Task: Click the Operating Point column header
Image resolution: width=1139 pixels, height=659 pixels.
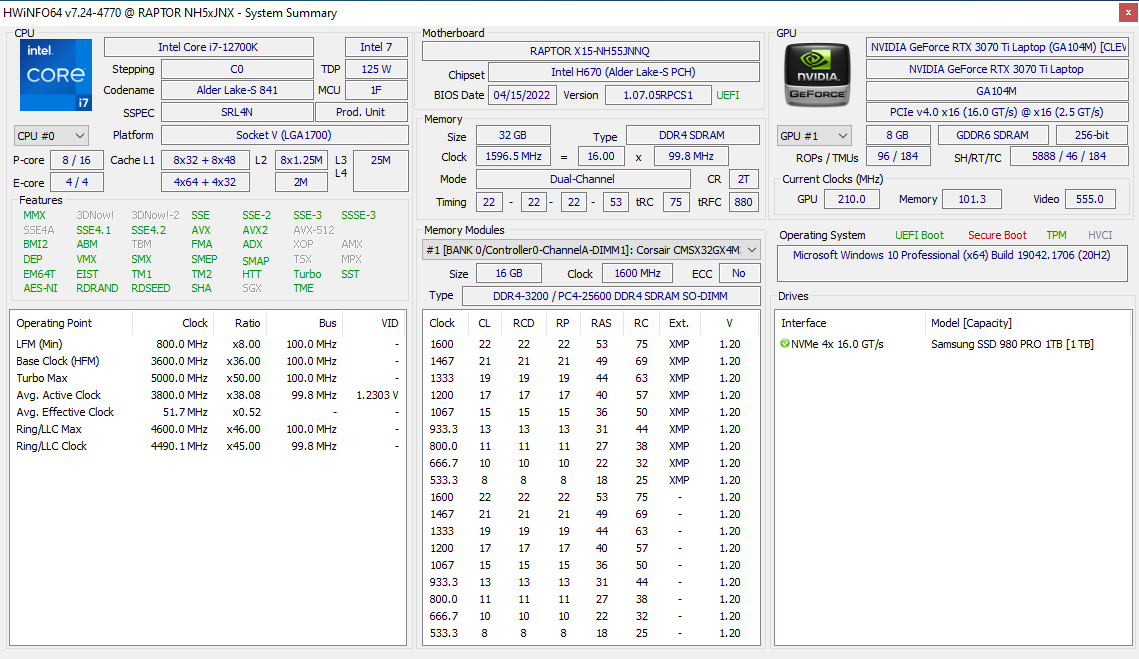Action: tap(70, 323)
